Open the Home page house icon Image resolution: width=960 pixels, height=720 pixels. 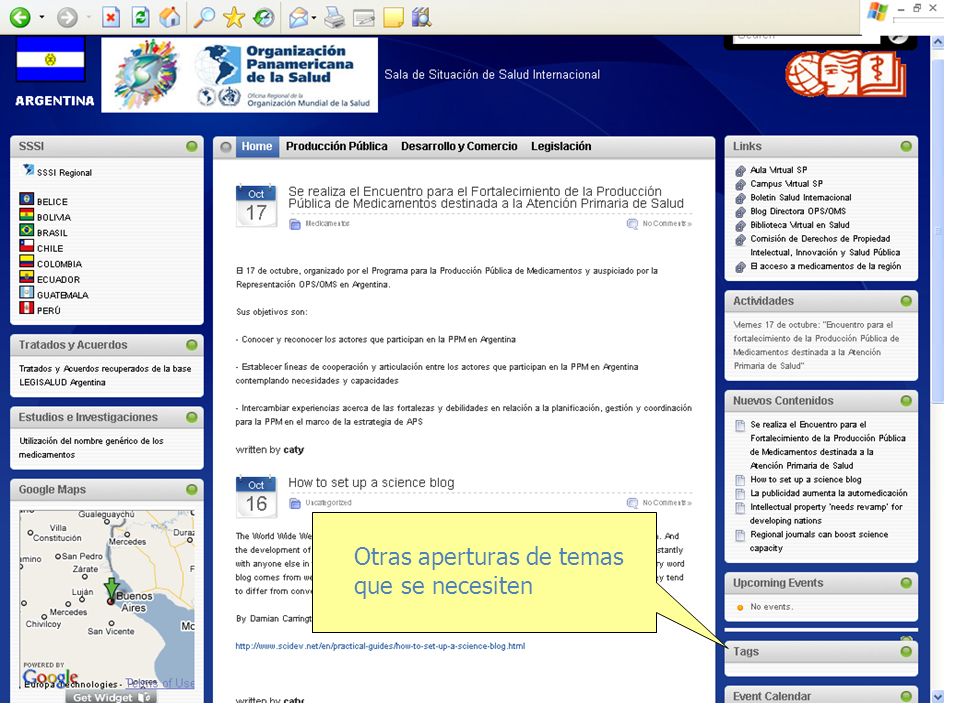(170, 17)
